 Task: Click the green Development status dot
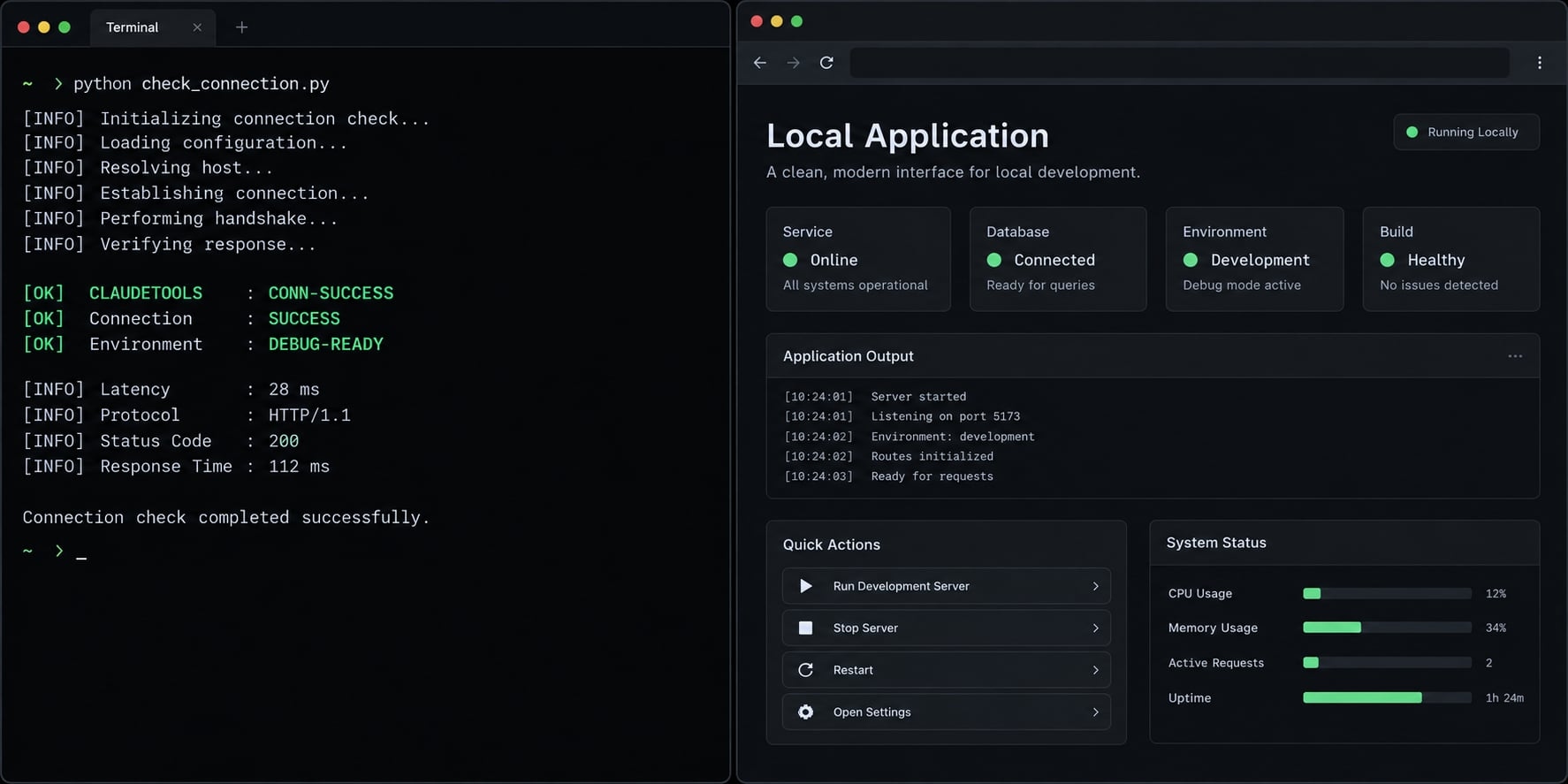[1191, 260]
